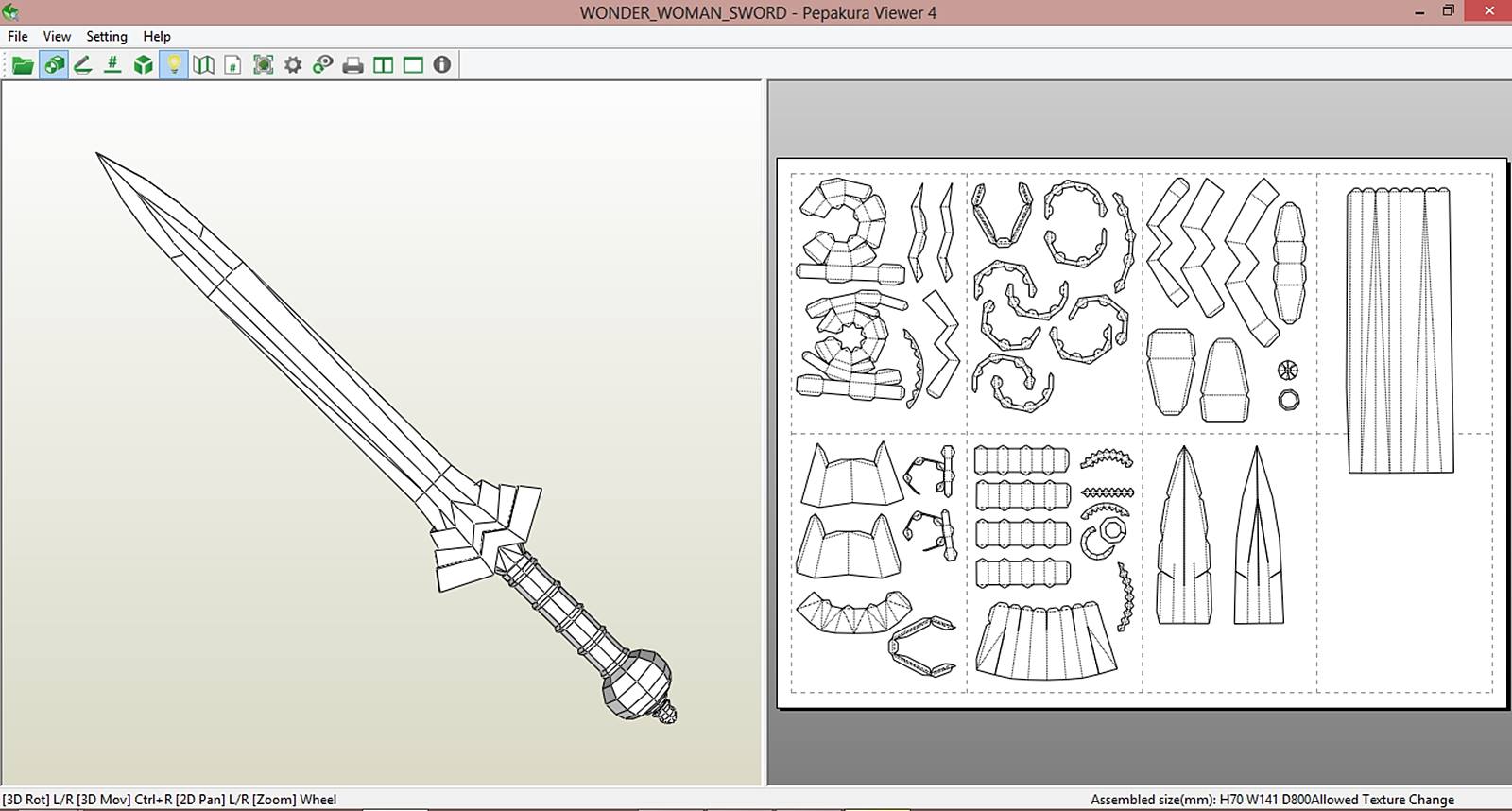Image resolution: width=1512 pixels, height=811 pixels.
Task: Click the edge ID hash icon
Action: (x=112, y=65)
